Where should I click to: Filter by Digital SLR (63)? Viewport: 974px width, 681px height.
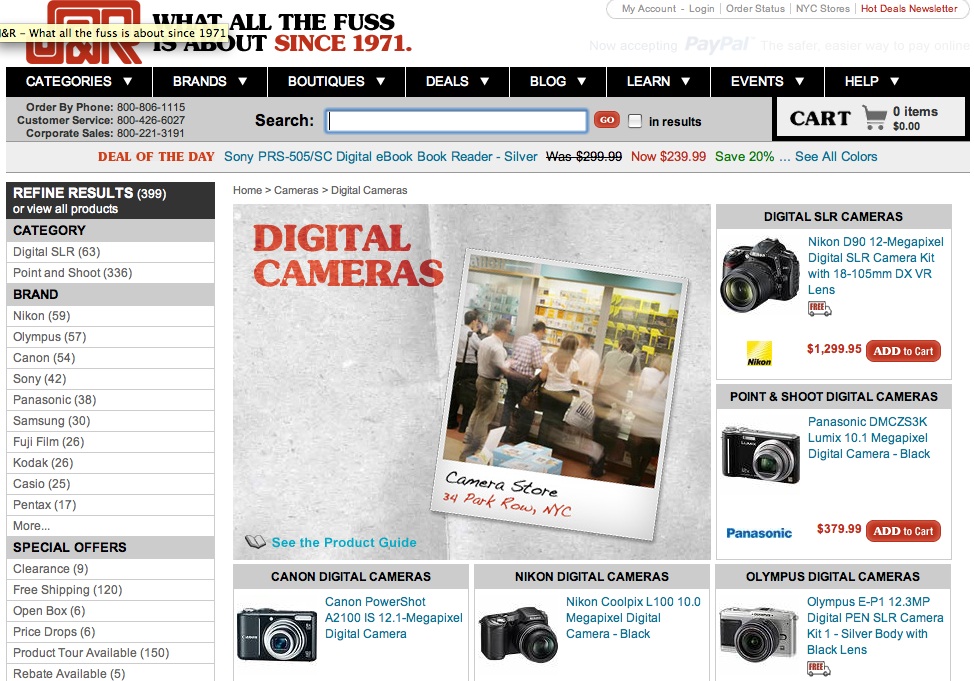(111, 252)
